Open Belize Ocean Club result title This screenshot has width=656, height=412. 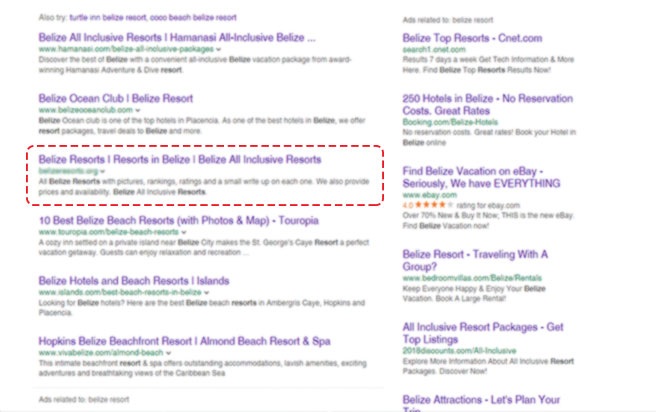(116, 99)
